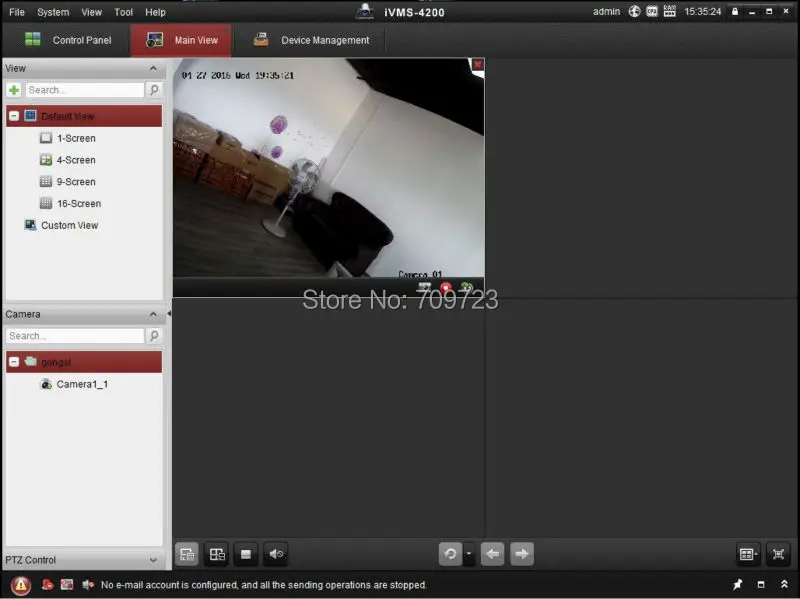This screenshot has width=800, height=599.
Task: Toggle audio mute speaker icon
Action: (x=276, y=554)
